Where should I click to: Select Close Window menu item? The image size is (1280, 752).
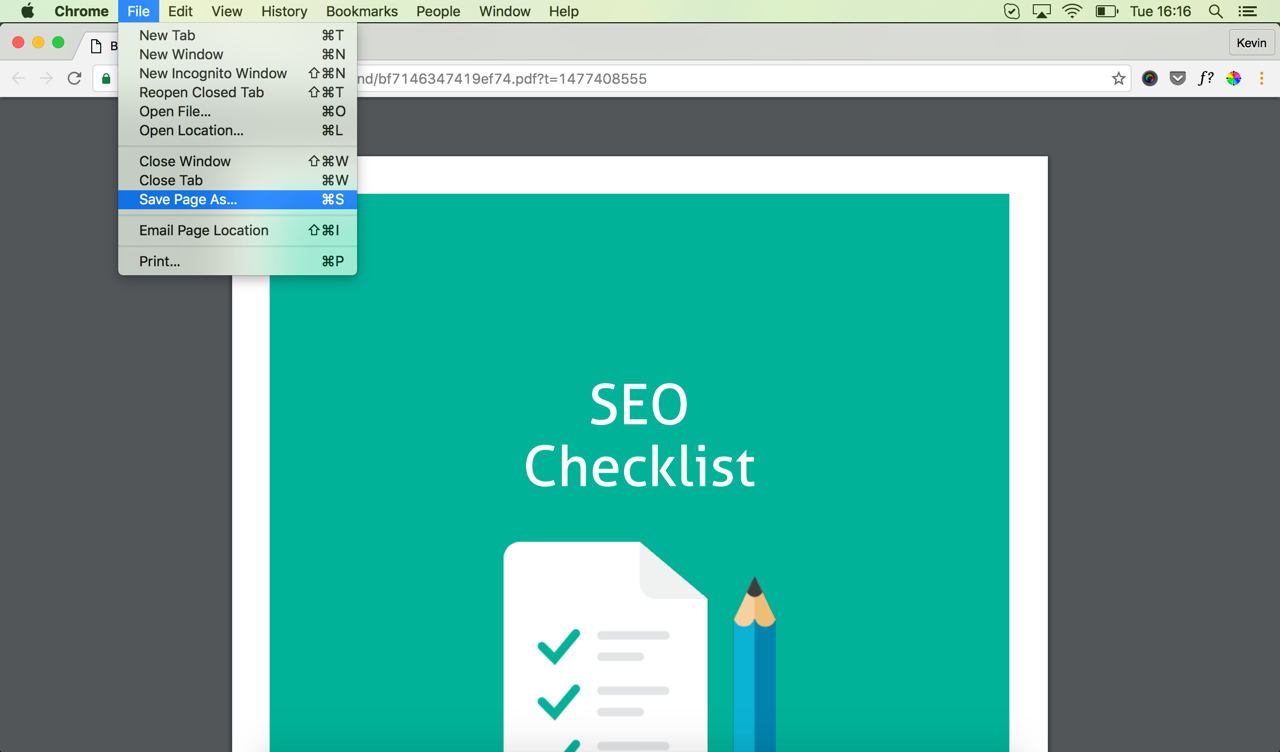click(237, 161)
